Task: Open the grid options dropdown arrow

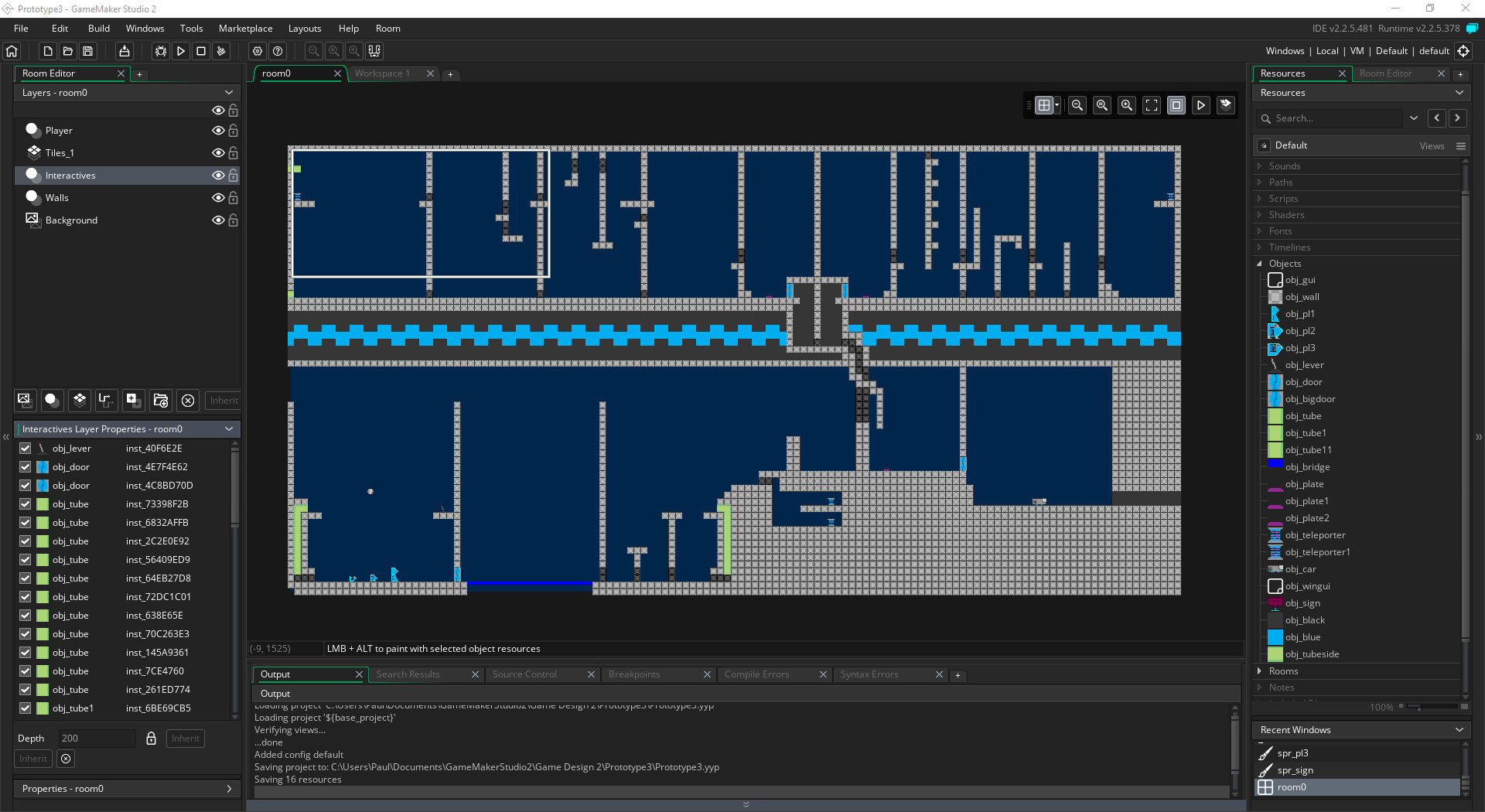Action: (1057, 105)
